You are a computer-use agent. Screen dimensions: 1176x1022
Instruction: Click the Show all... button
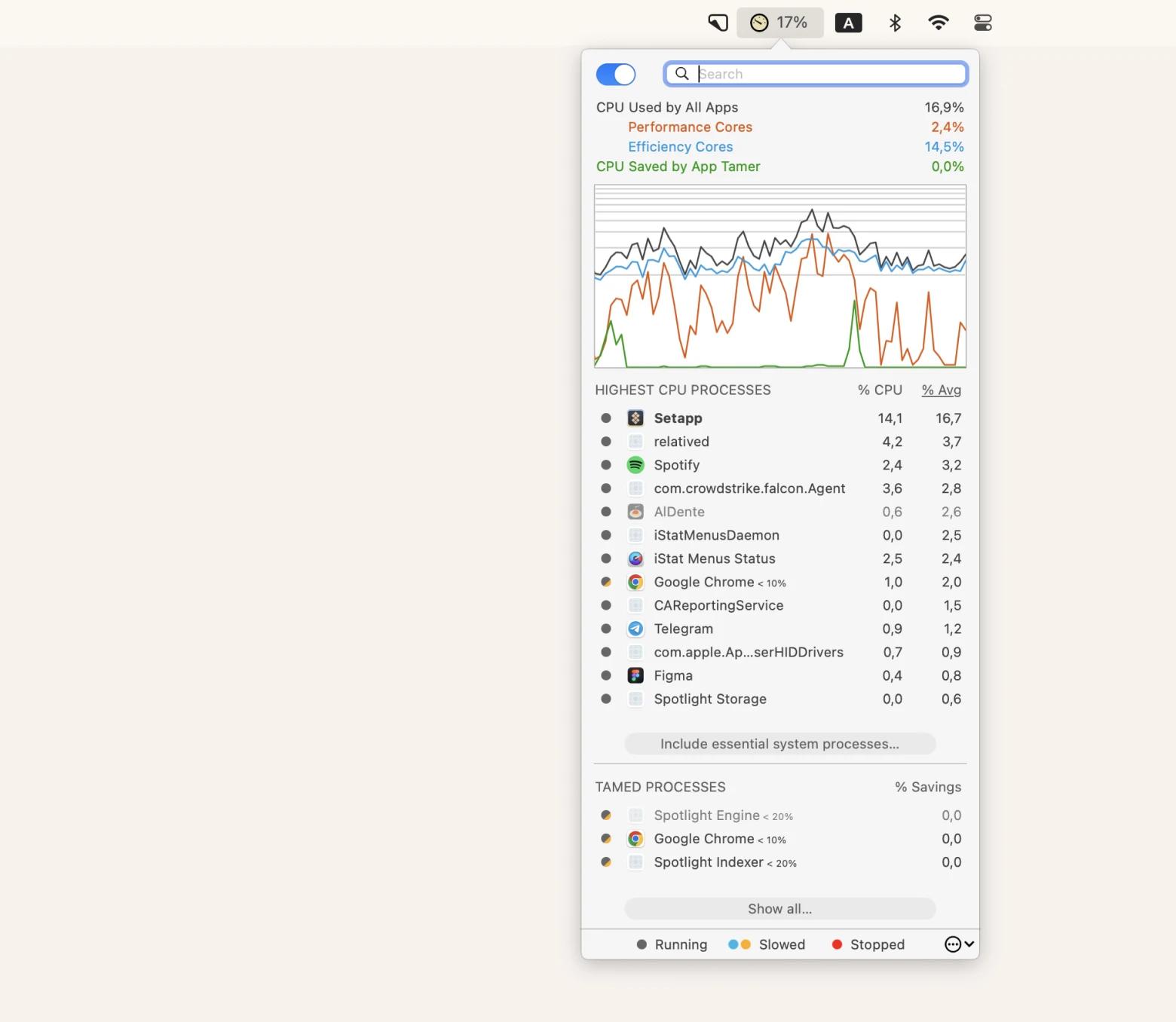coord(780,909)
